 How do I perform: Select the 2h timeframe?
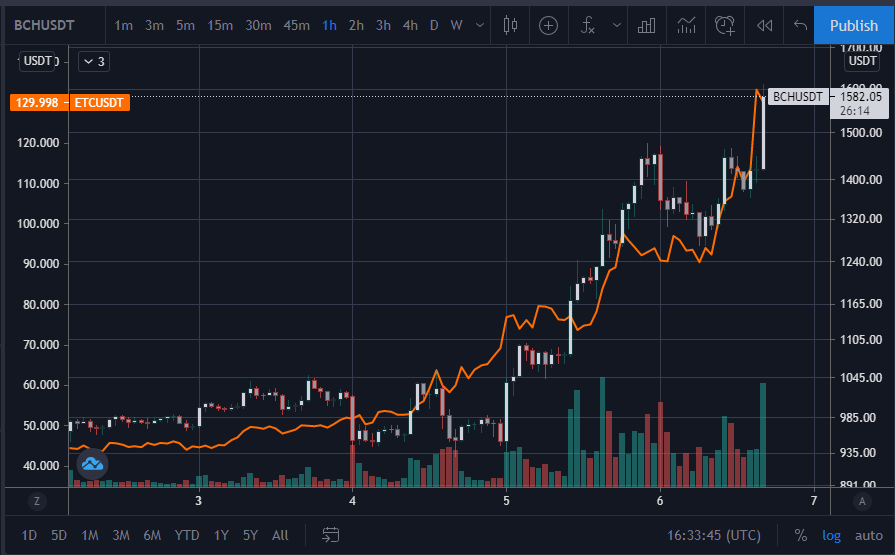click(356, 25)
